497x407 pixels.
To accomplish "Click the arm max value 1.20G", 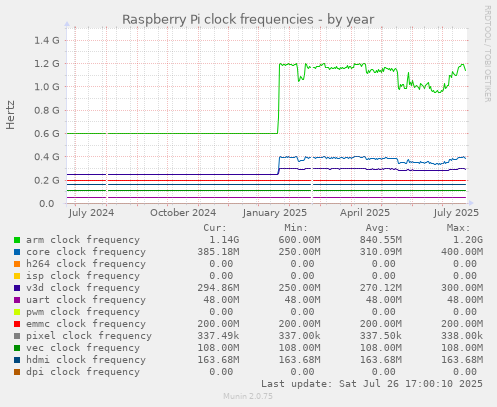I will coord(468,240).
